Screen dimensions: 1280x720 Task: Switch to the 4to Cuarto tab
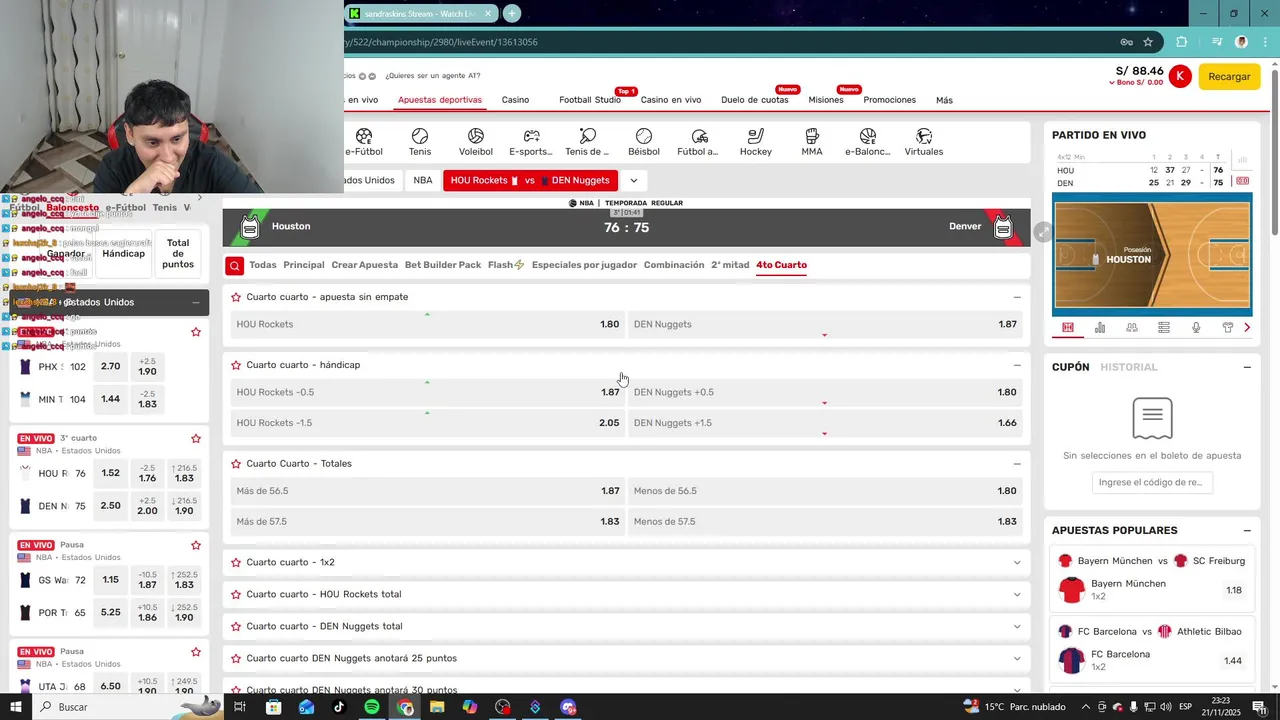coord(781,265)
